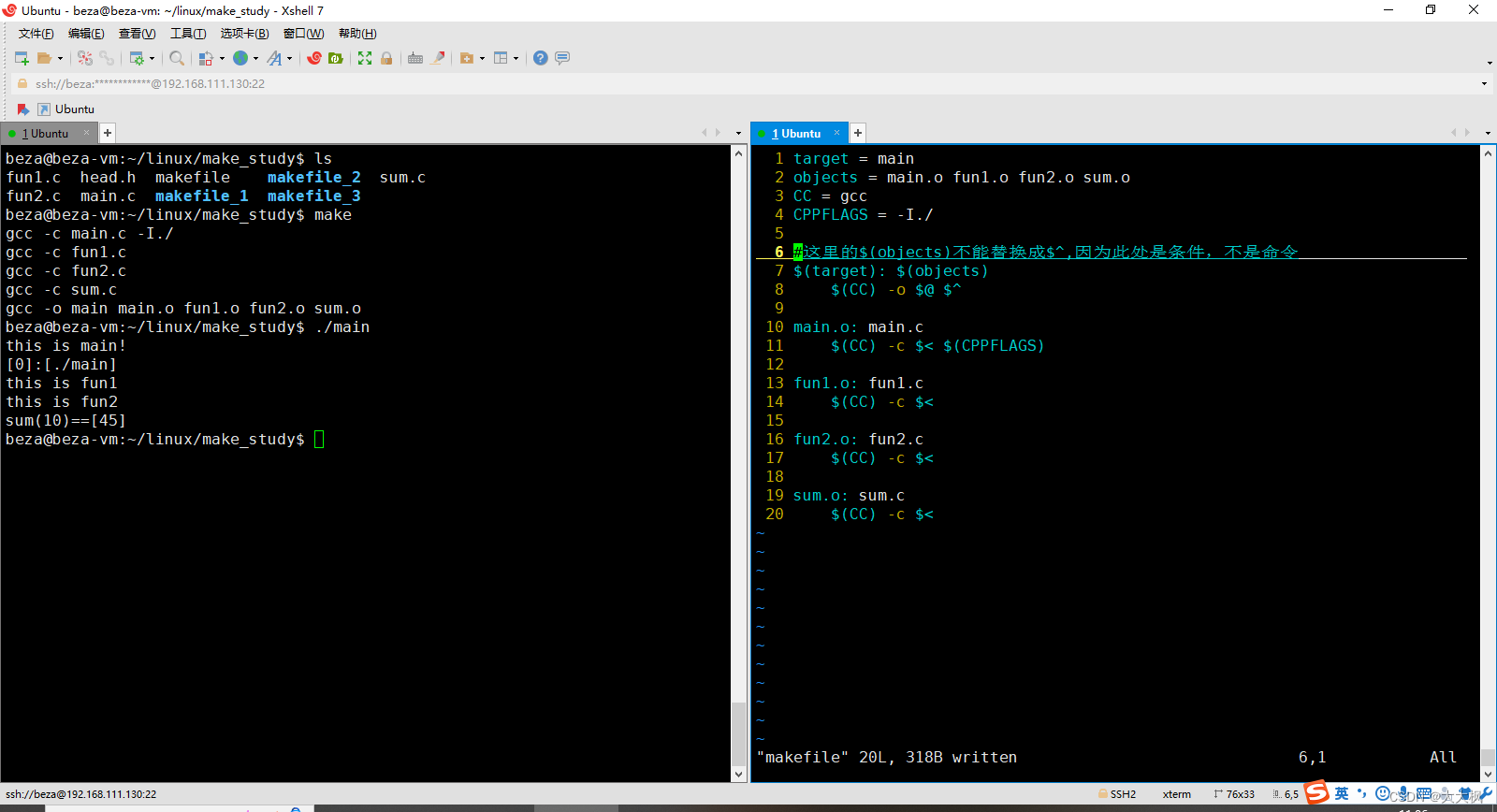Image resolution: width=1497 pixels, height=812 pixels.
Task: Expand the Open Session dropdown arrow
Action: (60, 58)
